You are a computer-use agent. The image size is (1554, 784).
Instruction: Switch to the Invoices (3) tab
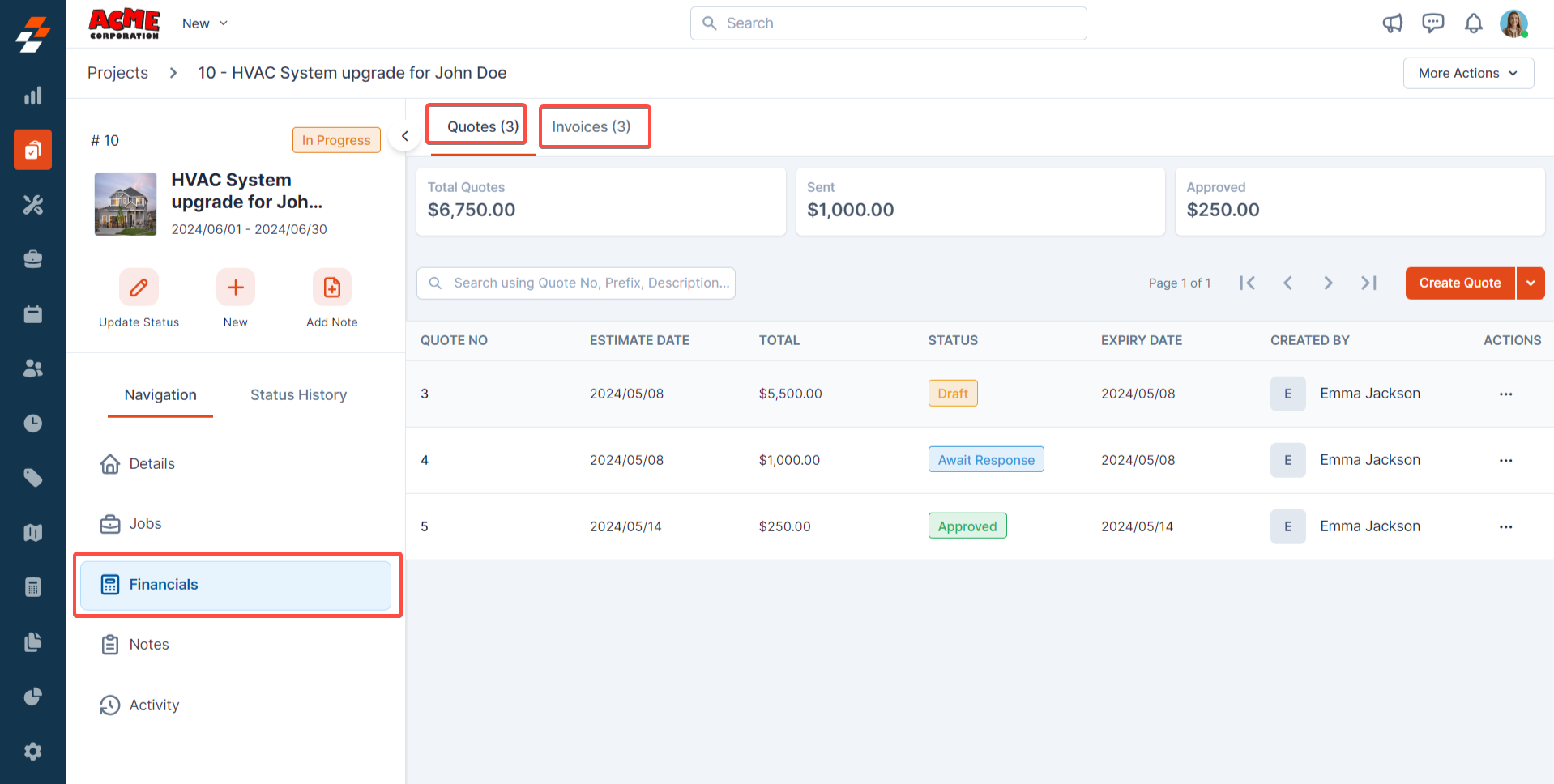point(591,127)
